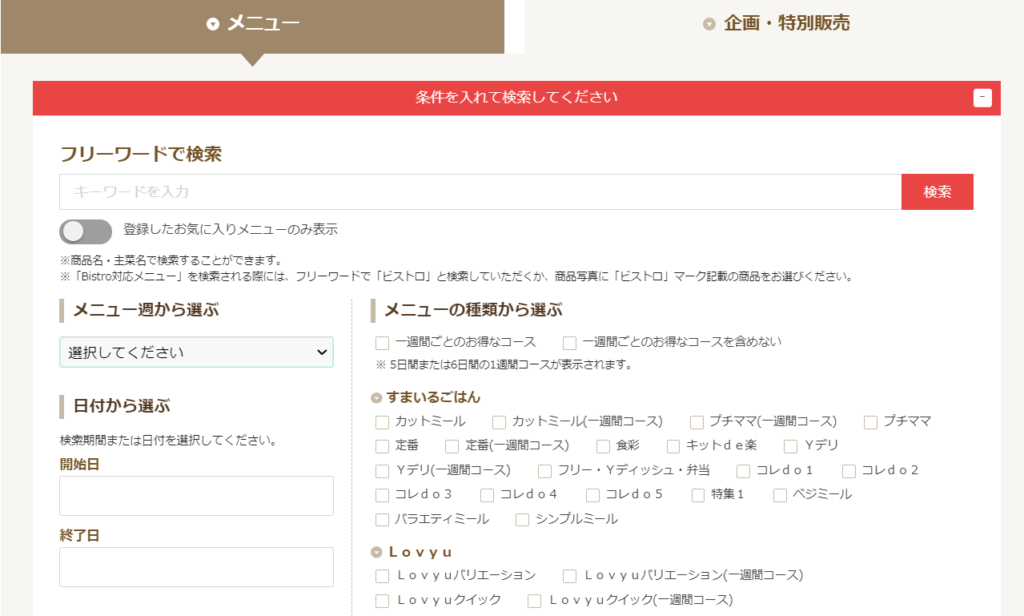Tick the 一週間ごとのお得なコース checkbox

click(x=381, y=342)
